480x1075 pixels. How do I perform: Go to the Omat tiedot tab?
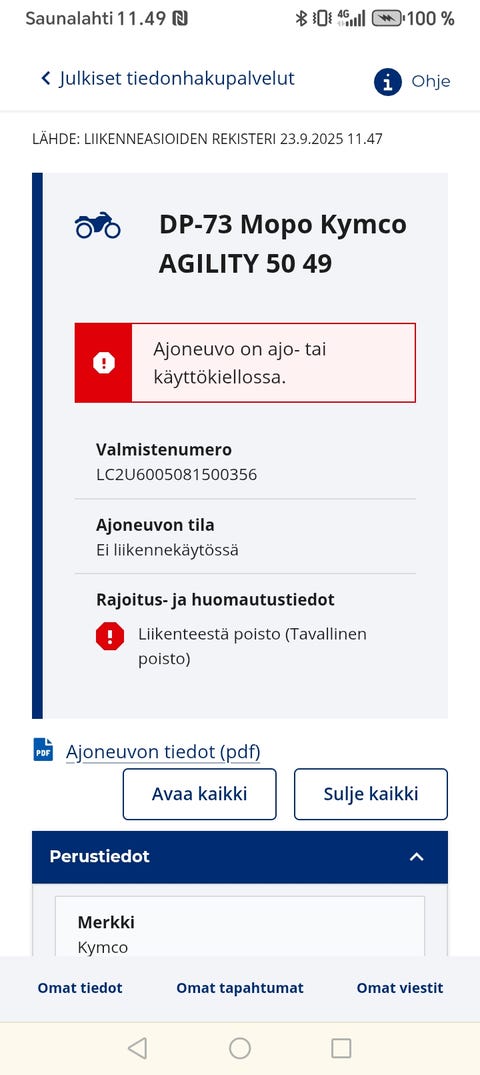click(x=80, y=988)
